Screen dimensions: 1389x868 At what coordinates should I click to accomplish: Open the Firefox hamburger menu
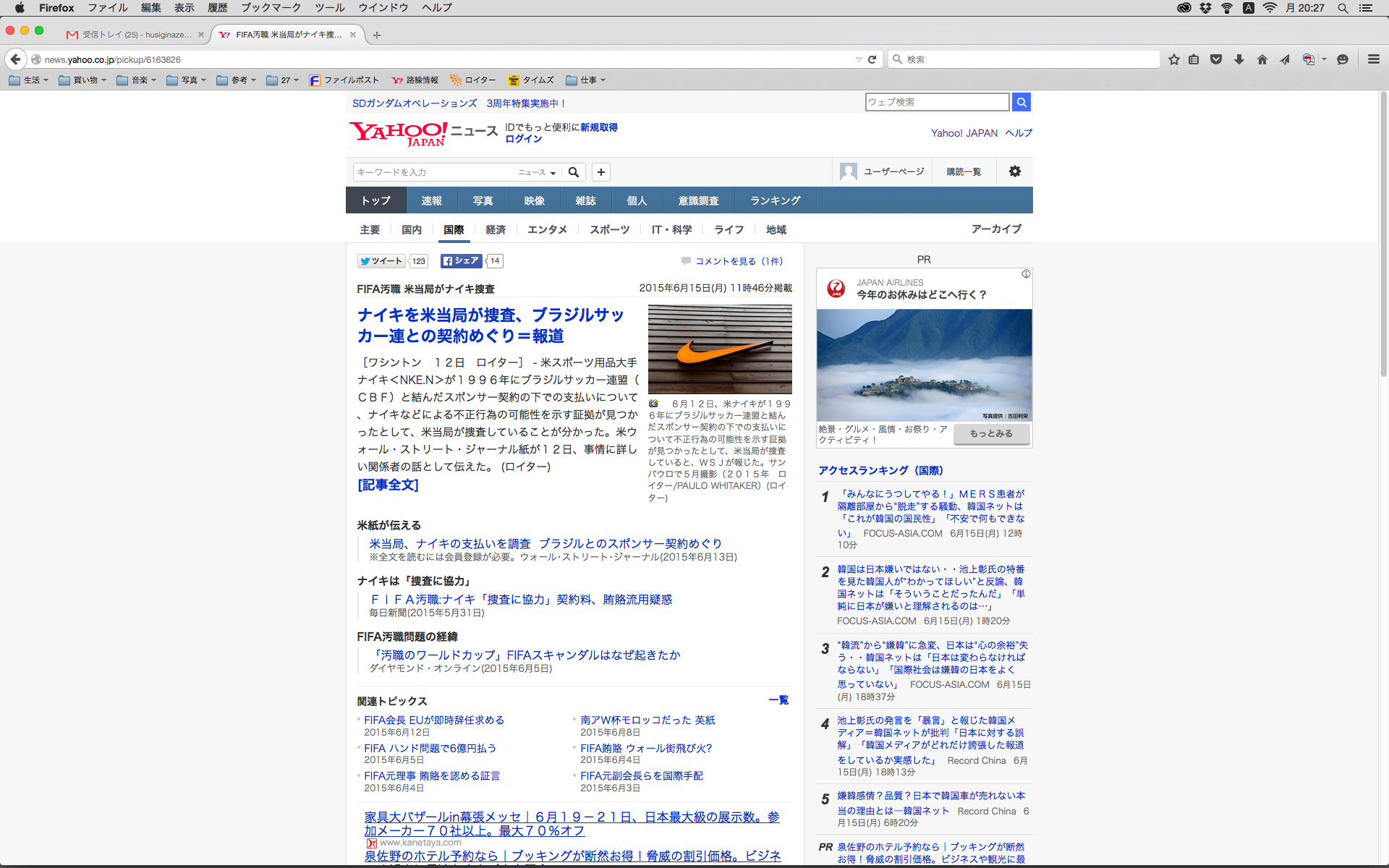1373,59
